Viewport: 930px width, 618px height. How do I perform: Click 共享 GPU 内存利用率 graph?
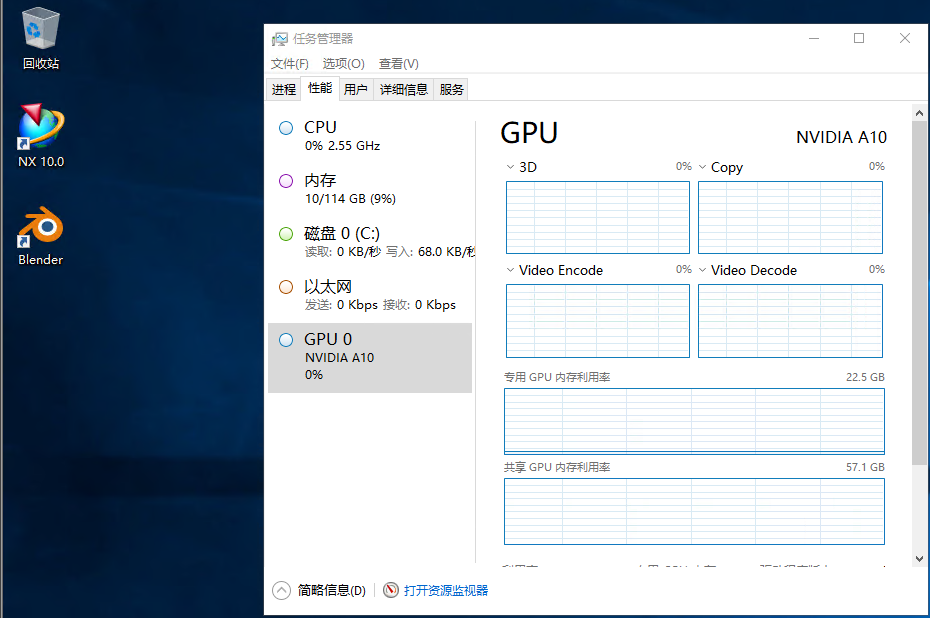(x=694, y=511)
